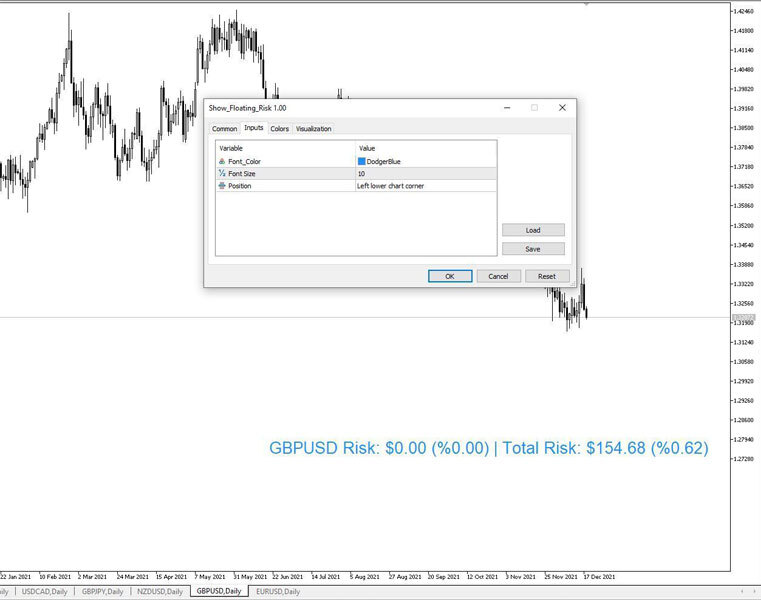This screenshot has width=761, height=600.
Task: Close the Show_Floating_Risk dialog
Action: click(x=562, y=107)
